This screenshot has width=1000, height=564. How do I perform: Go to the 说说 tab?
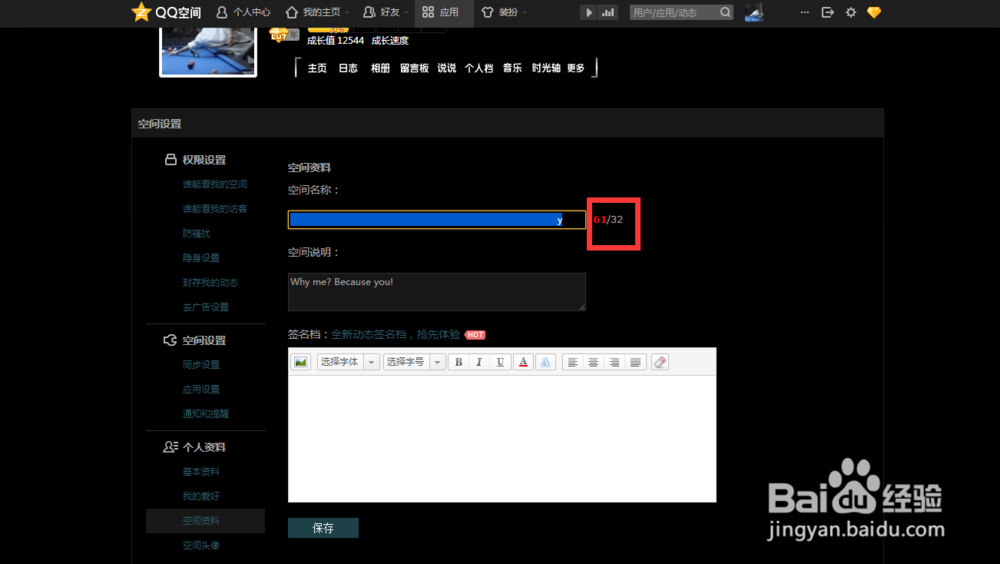tap(446, 68)
